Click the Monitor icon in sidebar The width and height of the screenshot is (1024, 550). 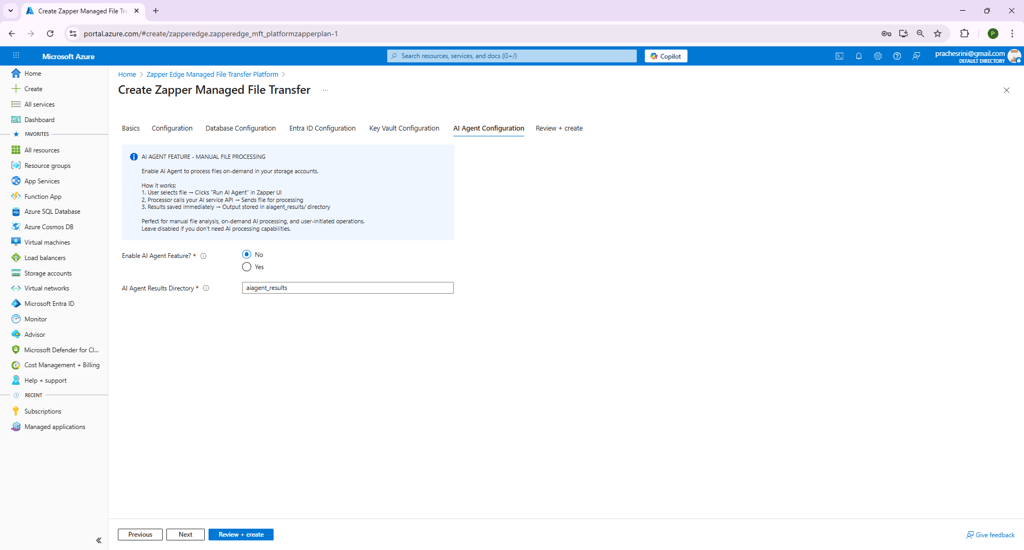tap(16, 319)
